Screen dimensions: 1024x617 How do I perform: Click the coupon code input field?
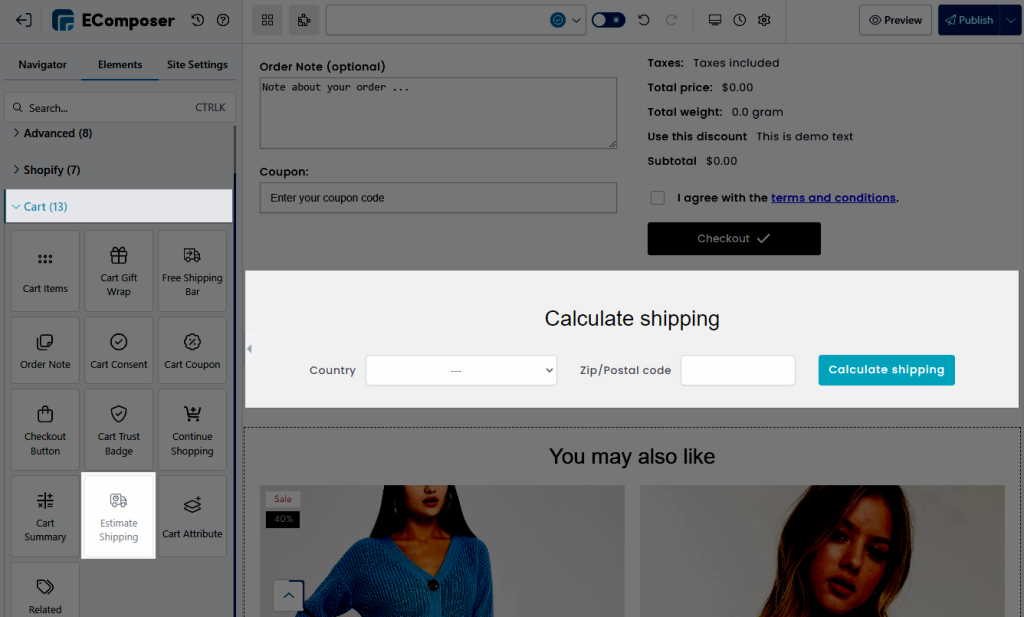[x=438, y=198]
